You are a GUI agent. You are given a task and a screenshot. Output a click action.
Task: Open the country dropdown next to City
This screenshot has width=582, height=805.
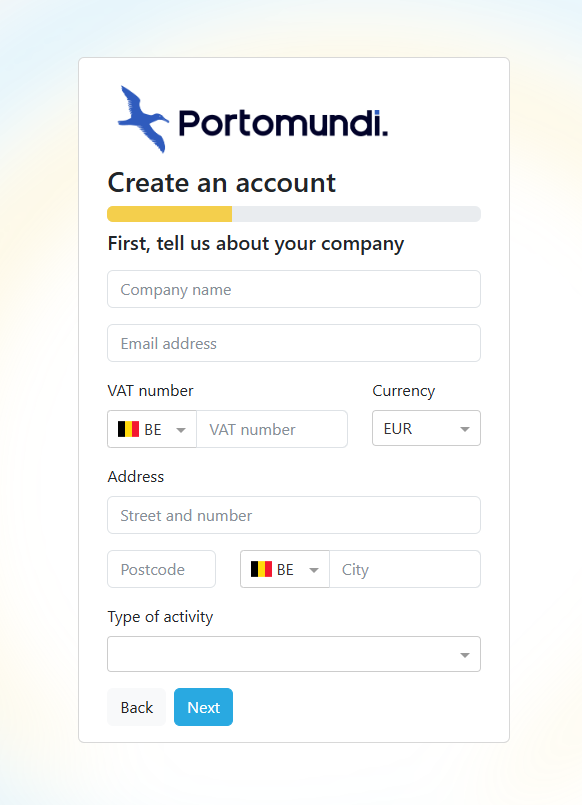tap(284, 568)
